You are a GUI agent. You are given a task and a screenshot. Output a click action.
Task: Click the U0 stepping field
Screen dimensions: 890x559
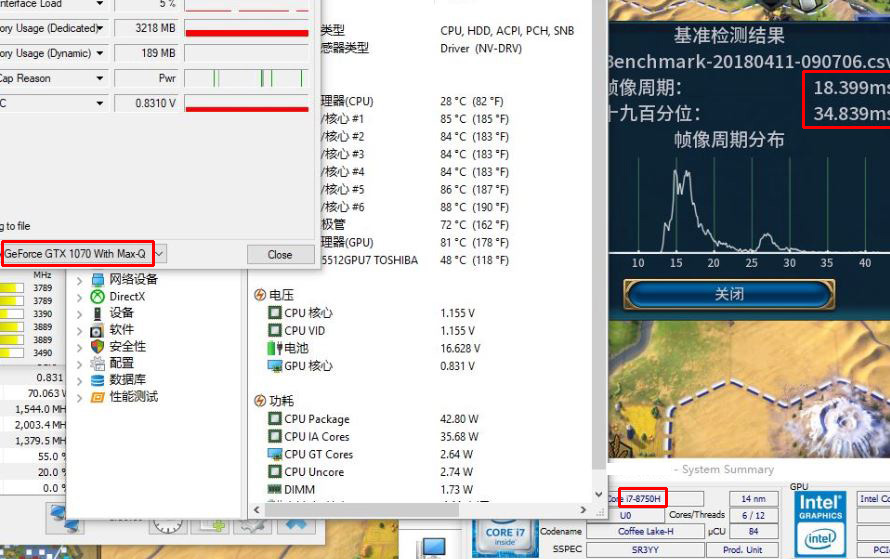[625, 515]
